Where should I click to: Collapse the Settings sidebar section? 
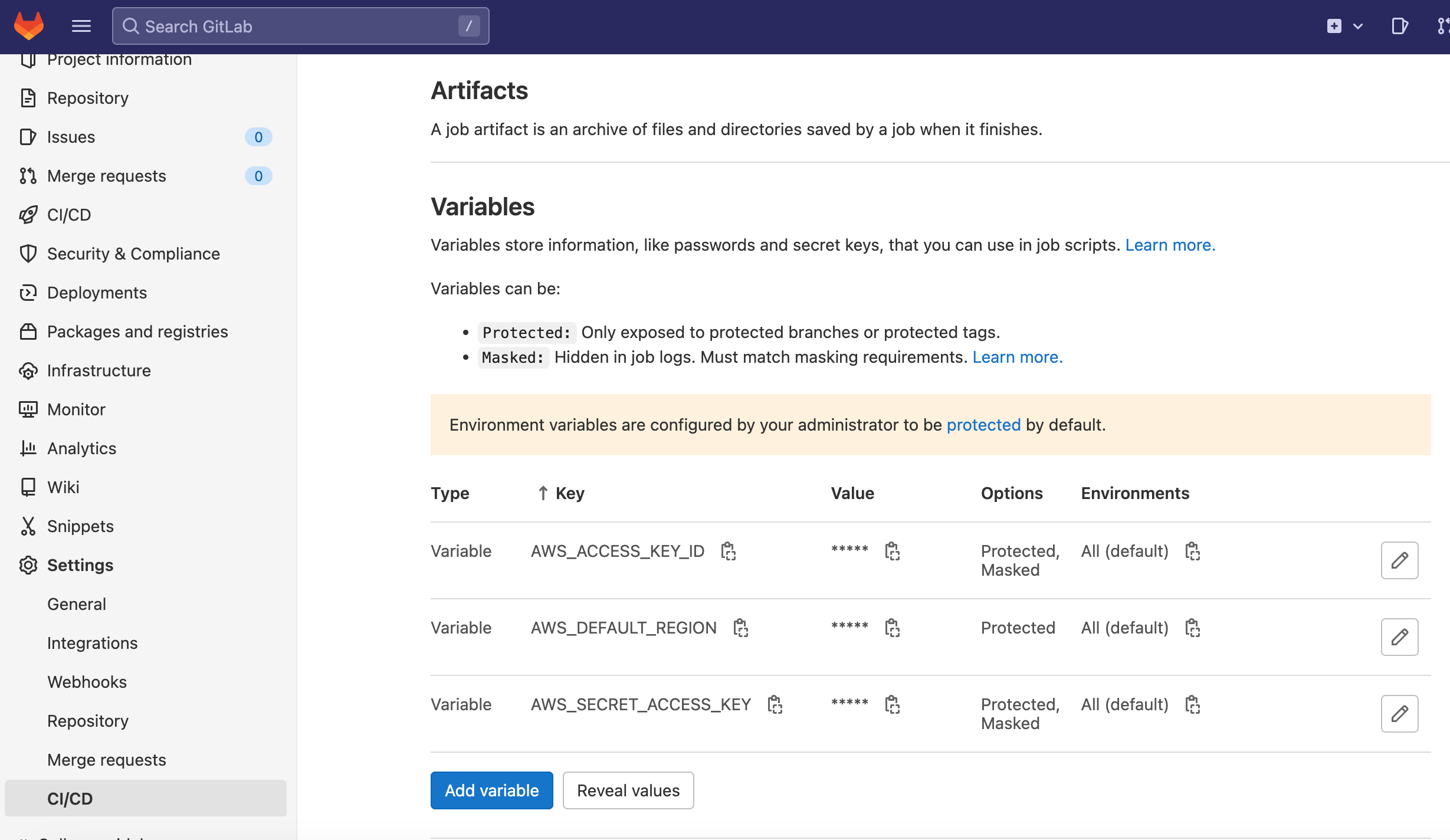tap(80, 565)
